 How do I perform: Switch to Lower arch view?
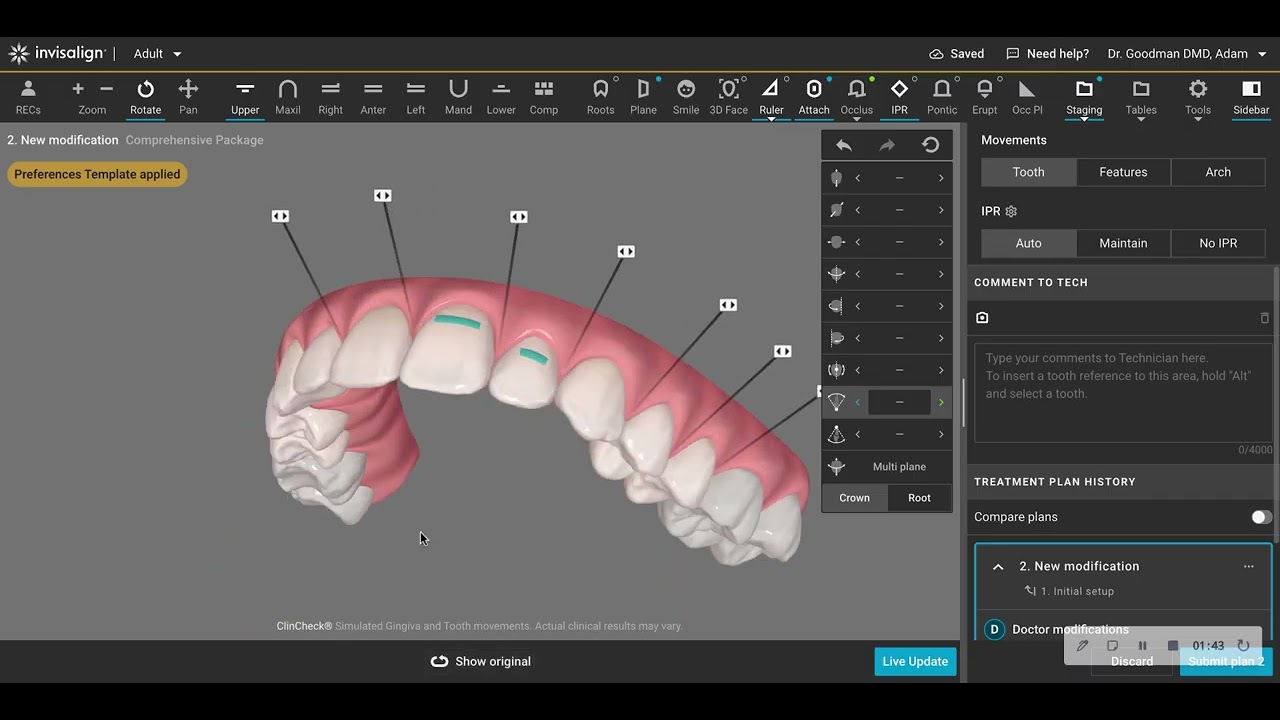point(501,97)
